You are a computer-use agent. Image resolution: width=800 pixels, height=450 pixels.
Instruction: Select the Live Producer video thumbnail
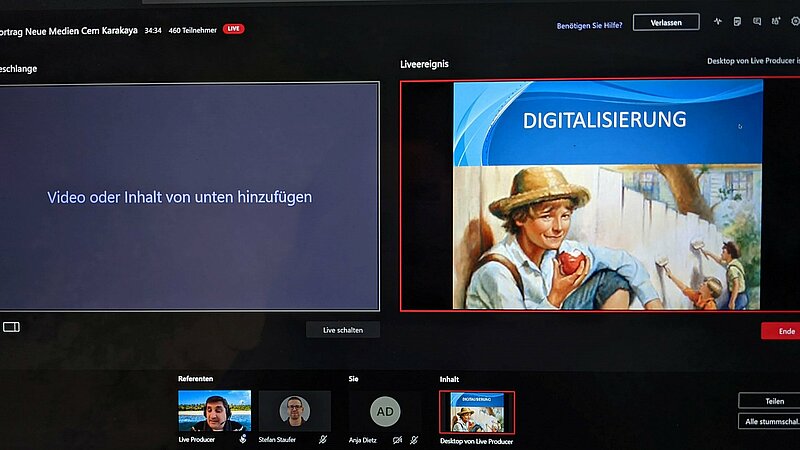[x=214, y=411]
